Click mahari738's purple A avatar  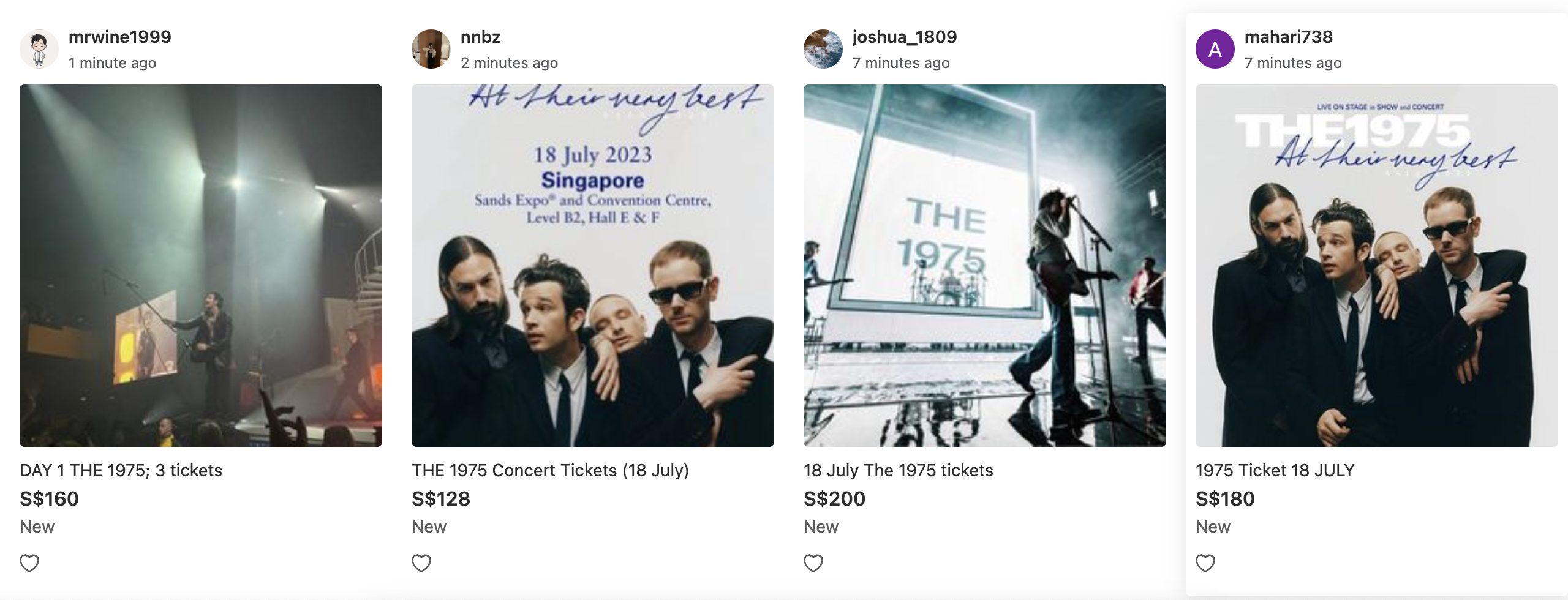(x=1215, y=49)
